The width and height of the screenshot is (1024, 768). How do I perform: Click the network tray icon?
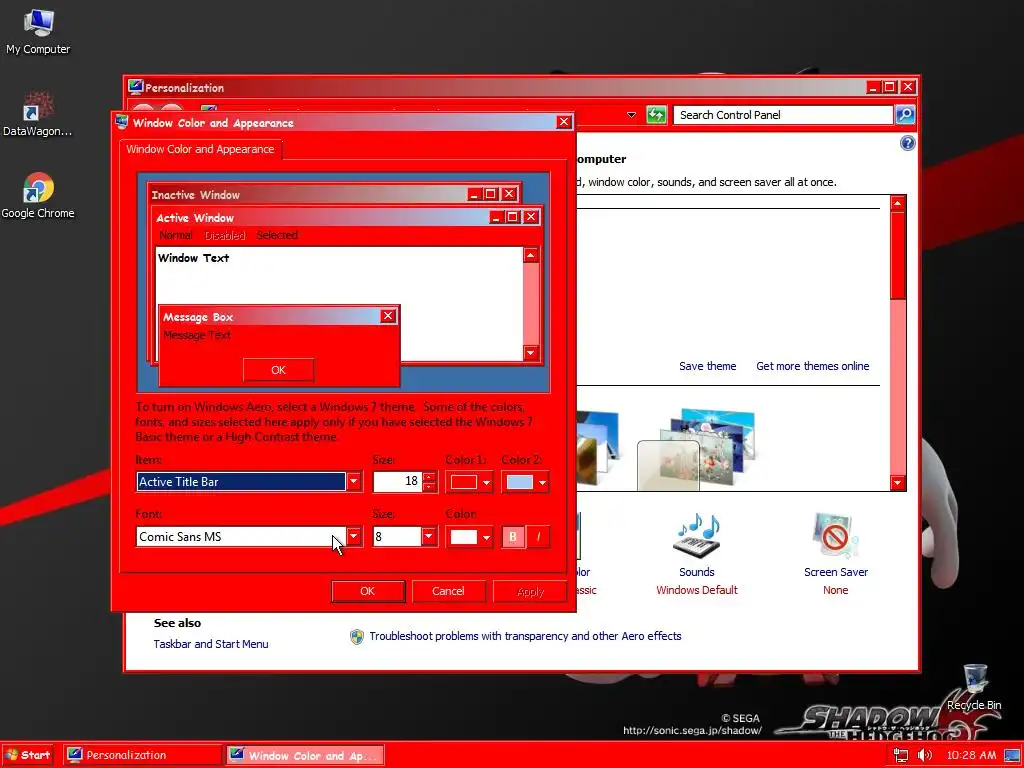(901, 755)
